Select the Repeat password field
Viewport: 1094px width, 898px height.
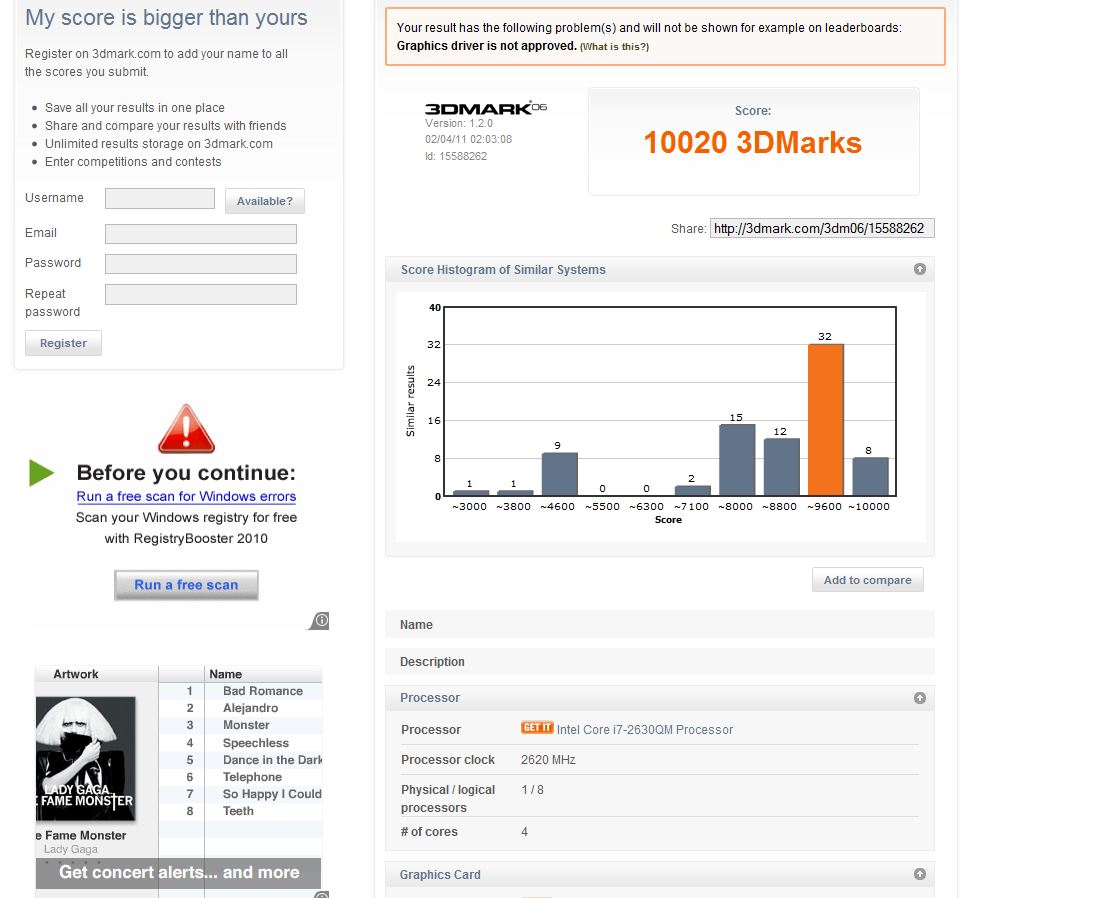click(x=201, y=294)
